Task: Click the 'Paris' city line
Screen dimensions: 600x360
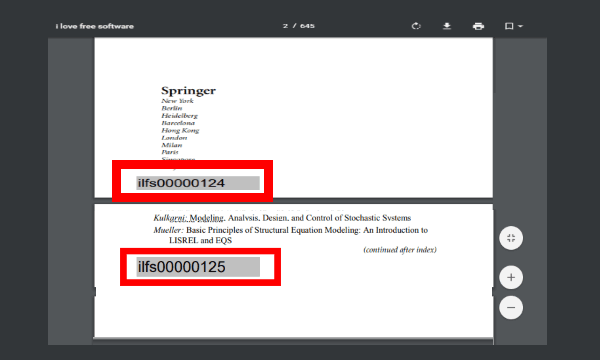Action: [x=170, y=152]
